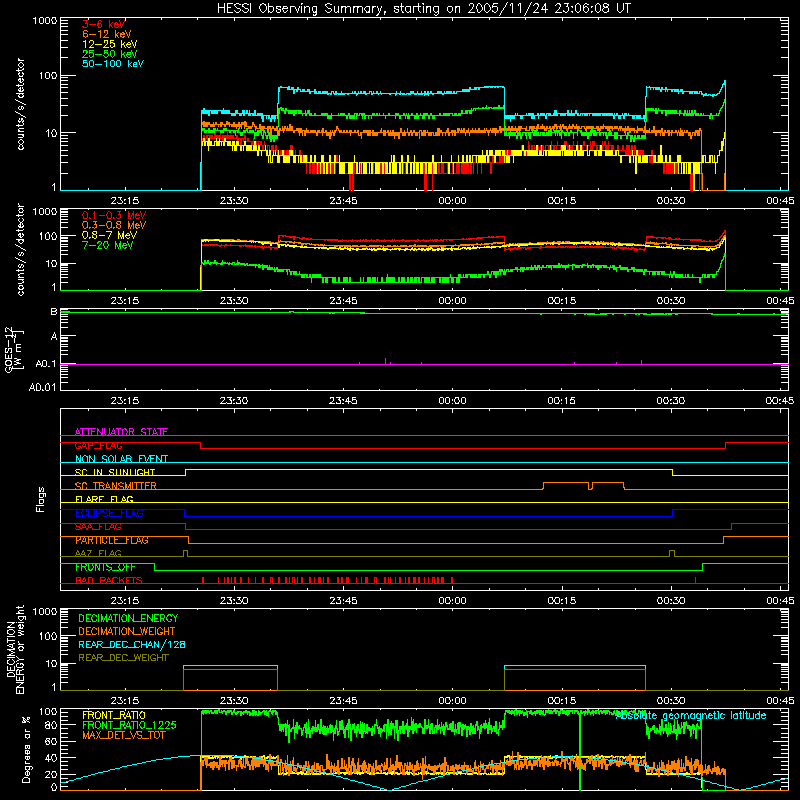Select the ECLIPSE_FLAG label

point(109,513)
